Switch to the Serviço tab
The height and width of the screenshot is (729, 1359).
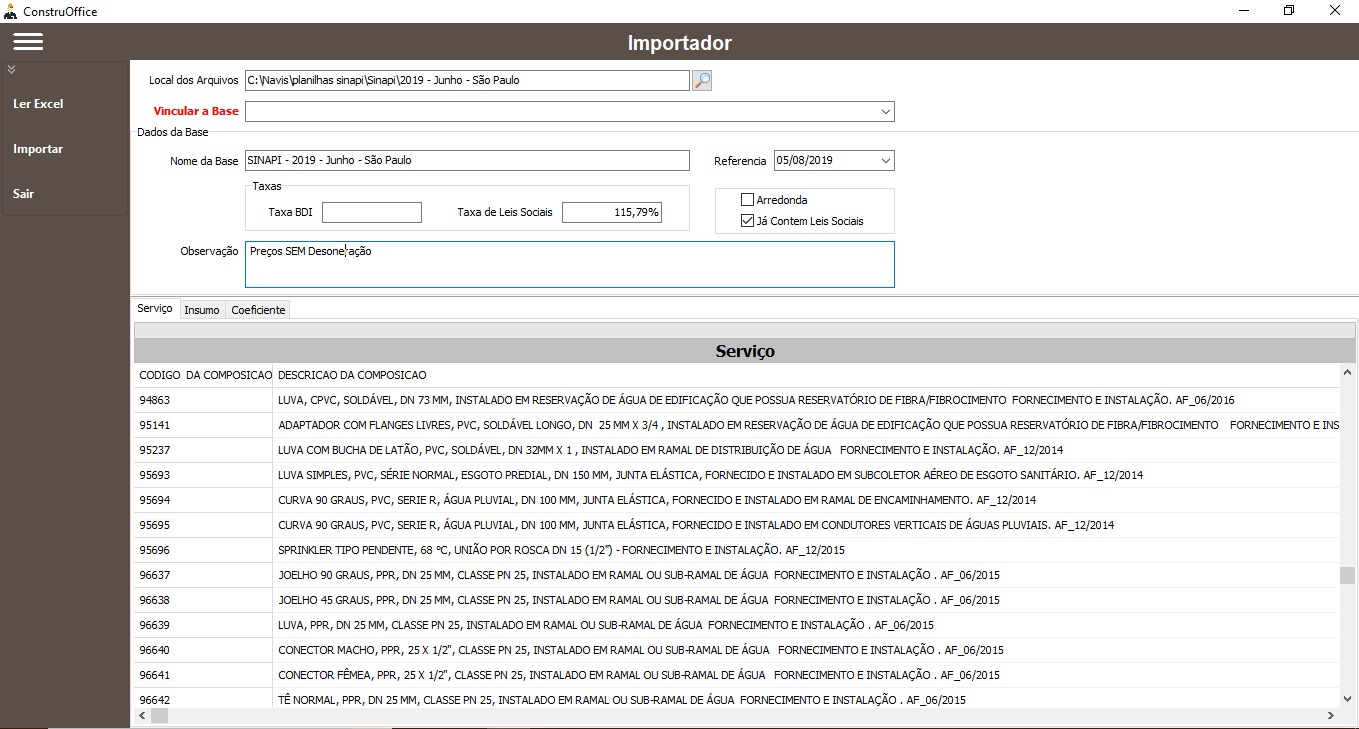(155, 309)
